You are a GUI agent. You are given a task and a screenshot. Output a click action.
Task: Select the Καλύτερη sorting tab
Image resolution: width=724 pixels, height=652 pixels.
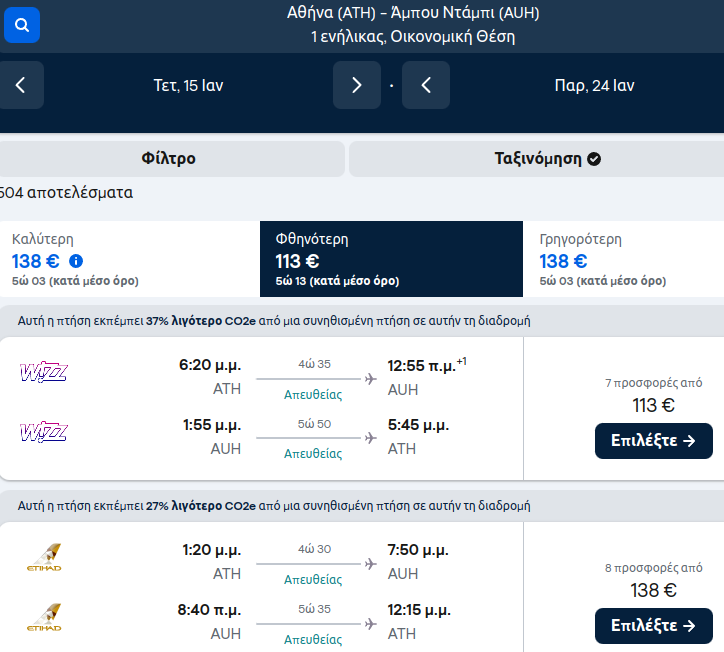[x=130, y=259]
